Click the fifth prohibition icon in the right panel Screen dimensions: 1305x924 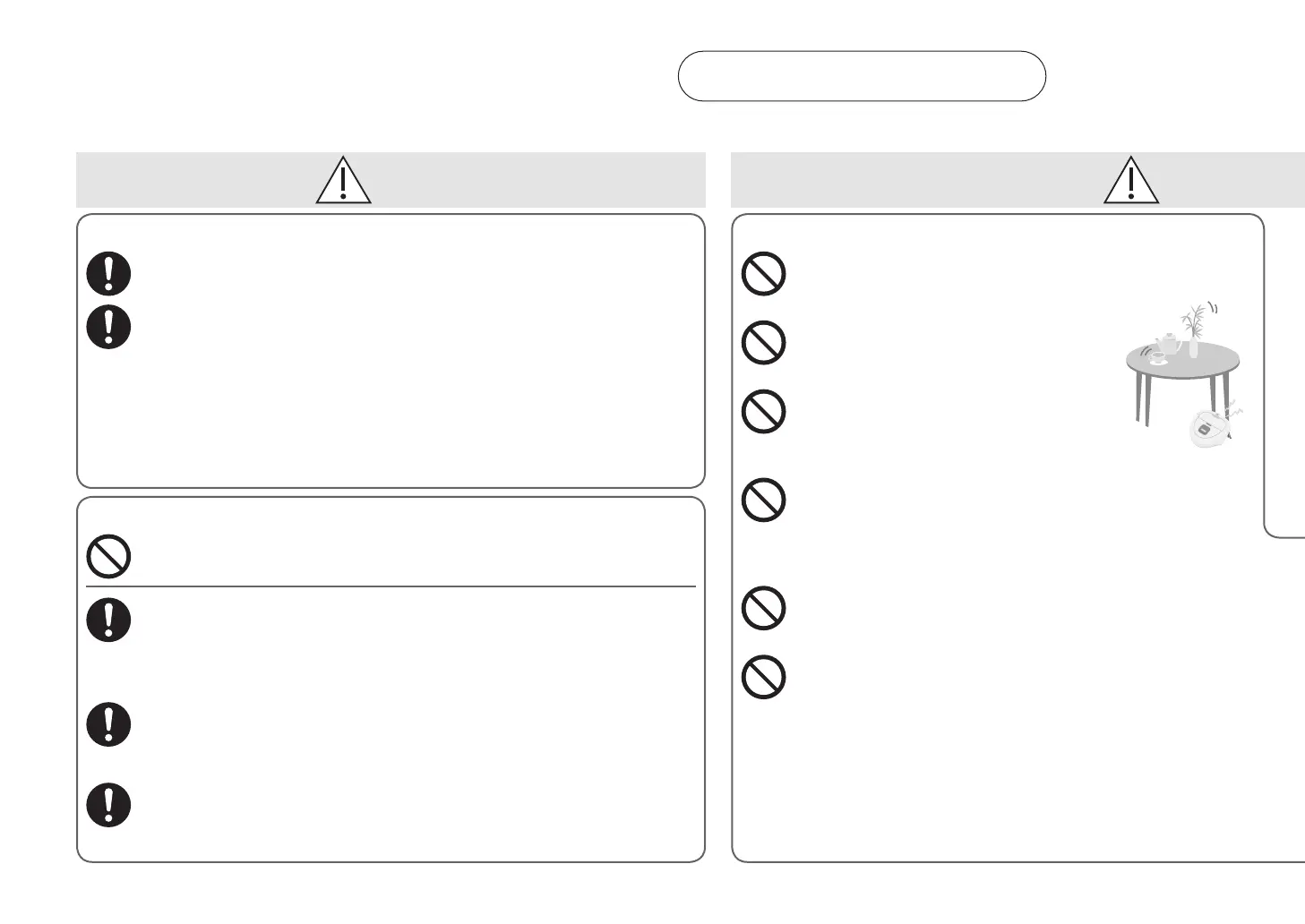[x=764, y=608]
